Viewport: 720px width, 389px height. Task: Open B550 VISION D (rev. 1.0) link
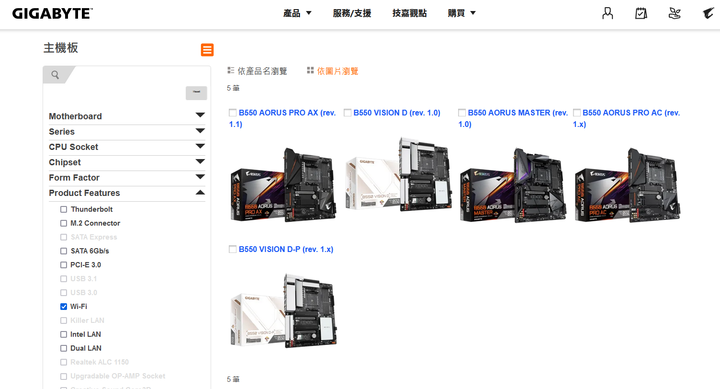click(x=397, y=113)
